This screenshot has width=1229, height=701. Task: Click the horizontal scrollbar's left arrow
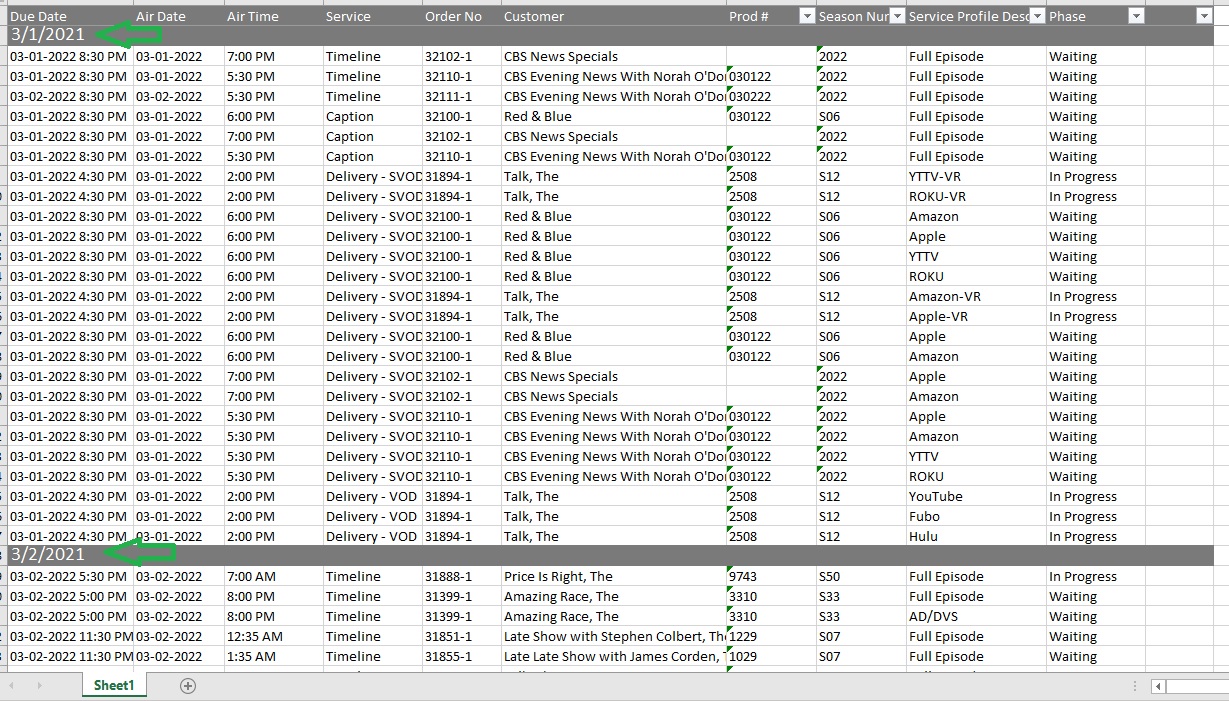click(x=1158, y=686)
